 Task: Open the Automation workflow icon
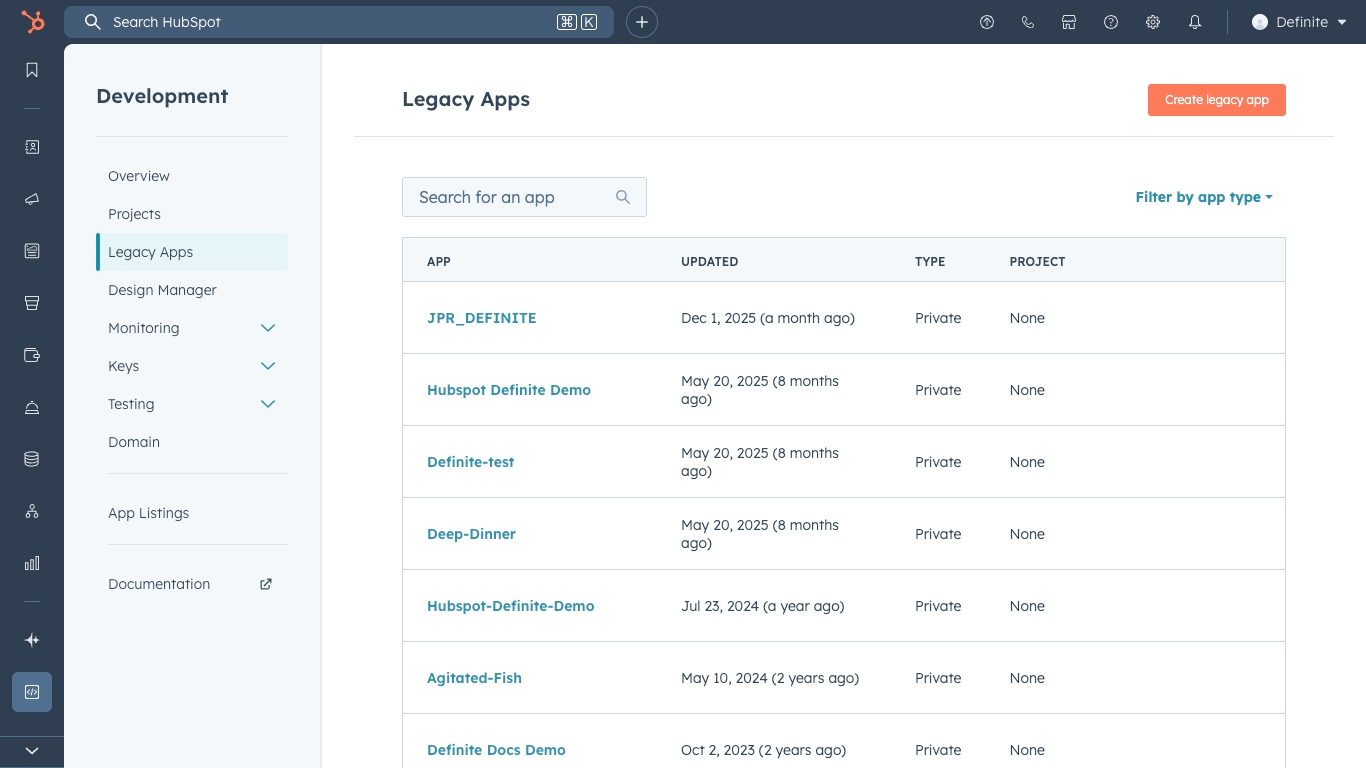[x=32, y=511]
